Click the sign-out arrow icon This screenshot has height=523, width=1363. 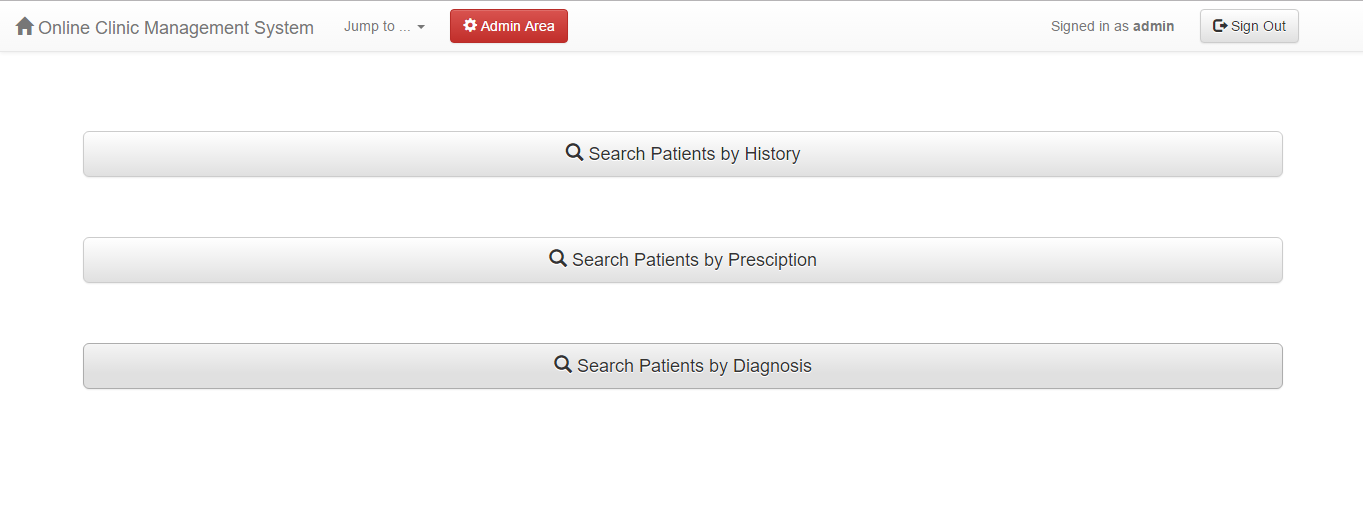click(1220, 26)
